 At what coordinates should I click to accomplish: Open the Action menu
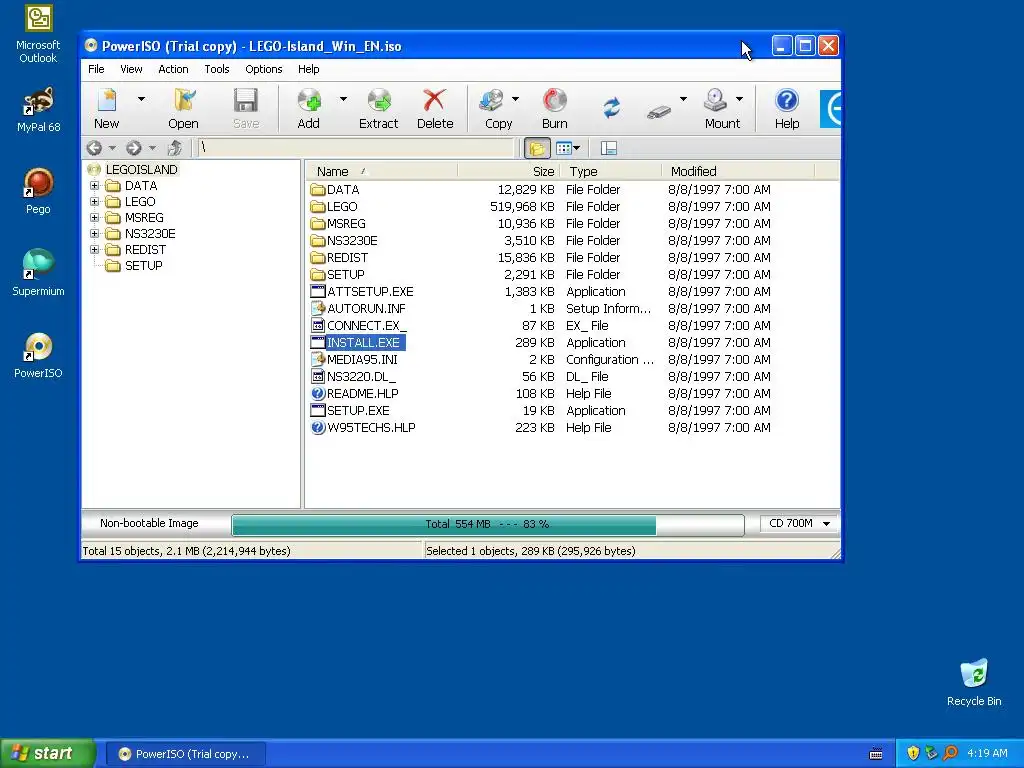173,69
